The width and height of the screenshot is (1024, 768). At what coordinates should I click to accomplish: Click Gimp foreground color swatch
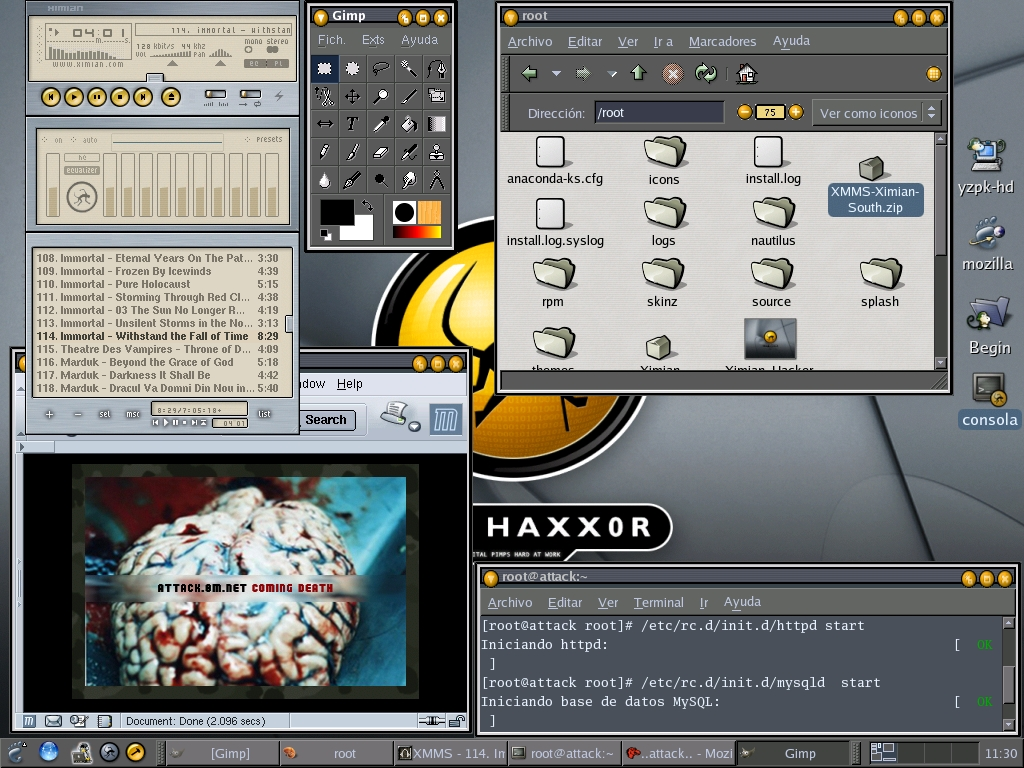coord(336,213)
